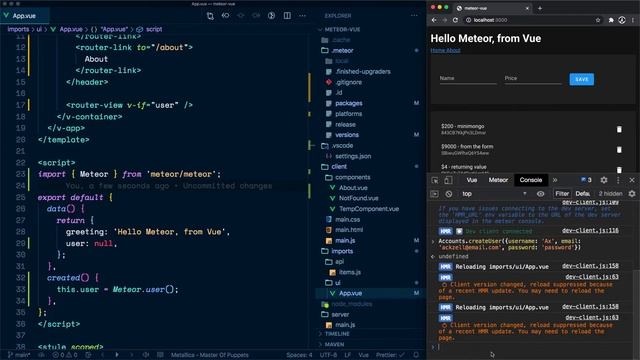The width and height of the screenshot is (640, 360).
Task: Collapse the imports folder in explorer
Action: point(342,251)
